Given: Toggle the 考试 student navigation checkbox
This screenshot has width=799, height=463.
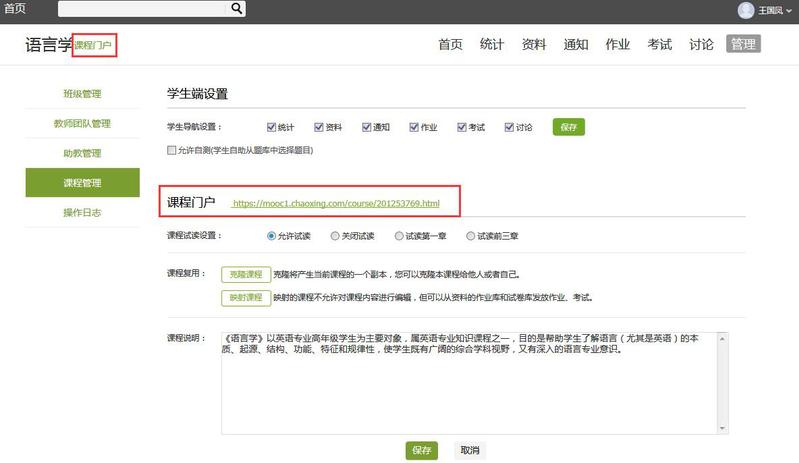Looking at the screenshot, I should pos(462,127).
